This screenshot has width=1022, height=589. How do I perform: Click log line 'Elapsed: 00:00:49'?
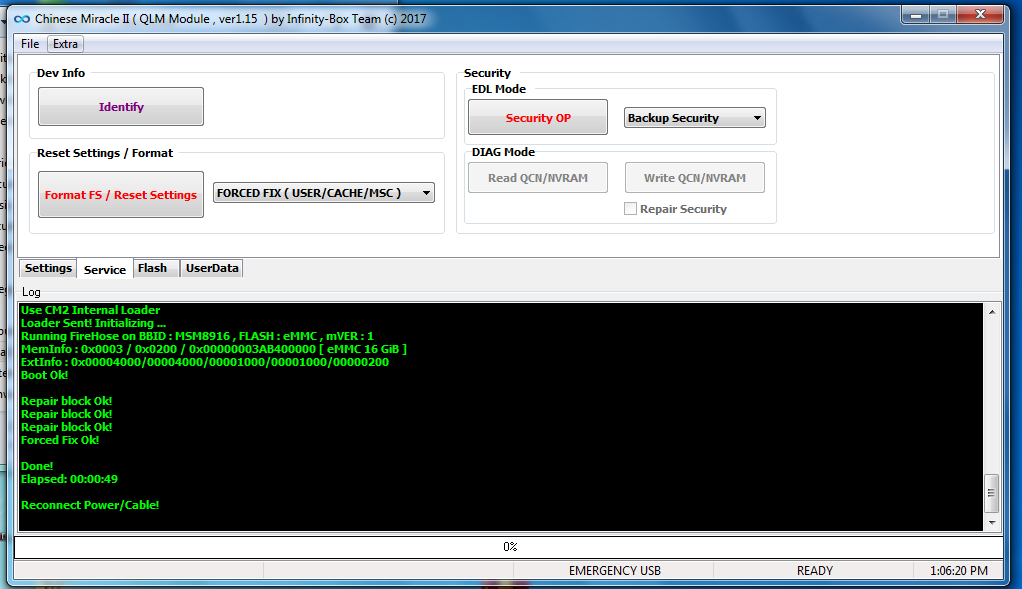[x=69, y=480]
